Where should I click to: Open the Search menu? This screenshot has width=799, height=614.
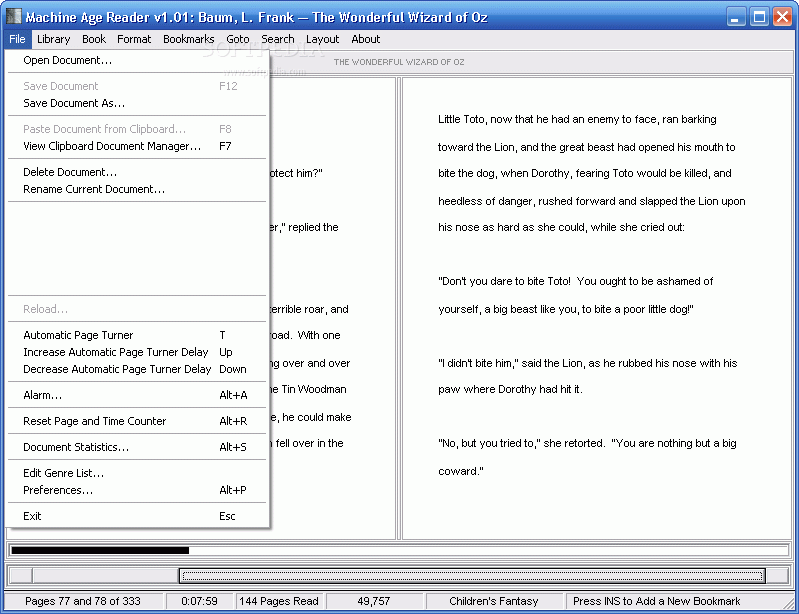tap(278, 39)
